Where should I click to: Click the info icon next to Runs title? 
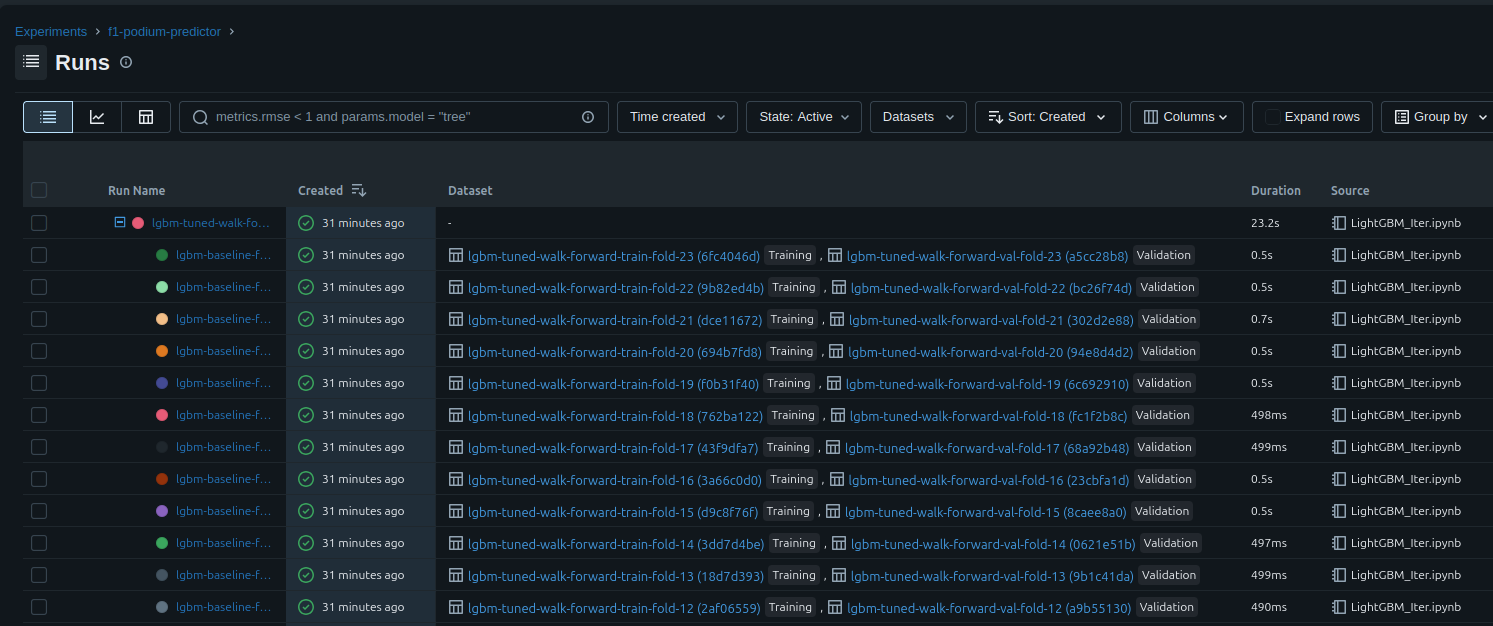pyautogui.click(x=126, y=62)
